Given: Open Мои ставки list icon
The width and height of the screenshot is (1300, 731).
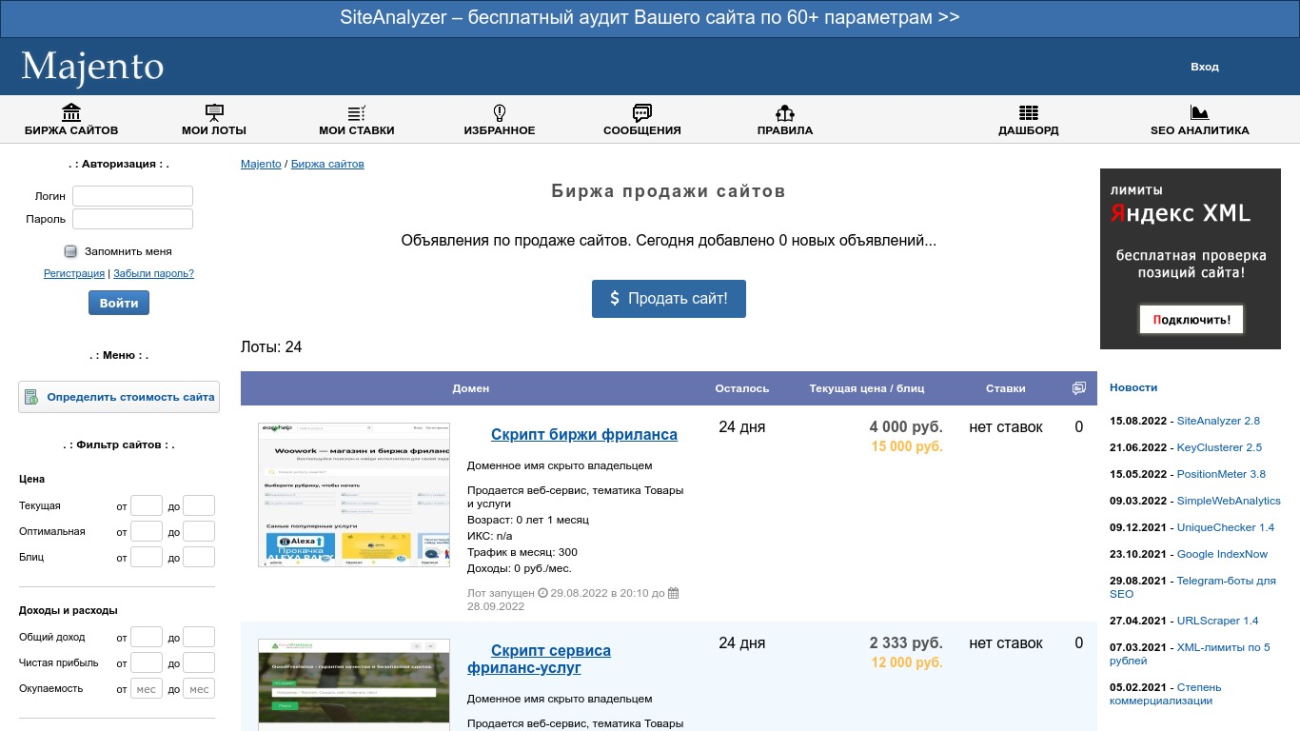Looking at the screenshot, I should pyautogui.click(x=356, y=113).
